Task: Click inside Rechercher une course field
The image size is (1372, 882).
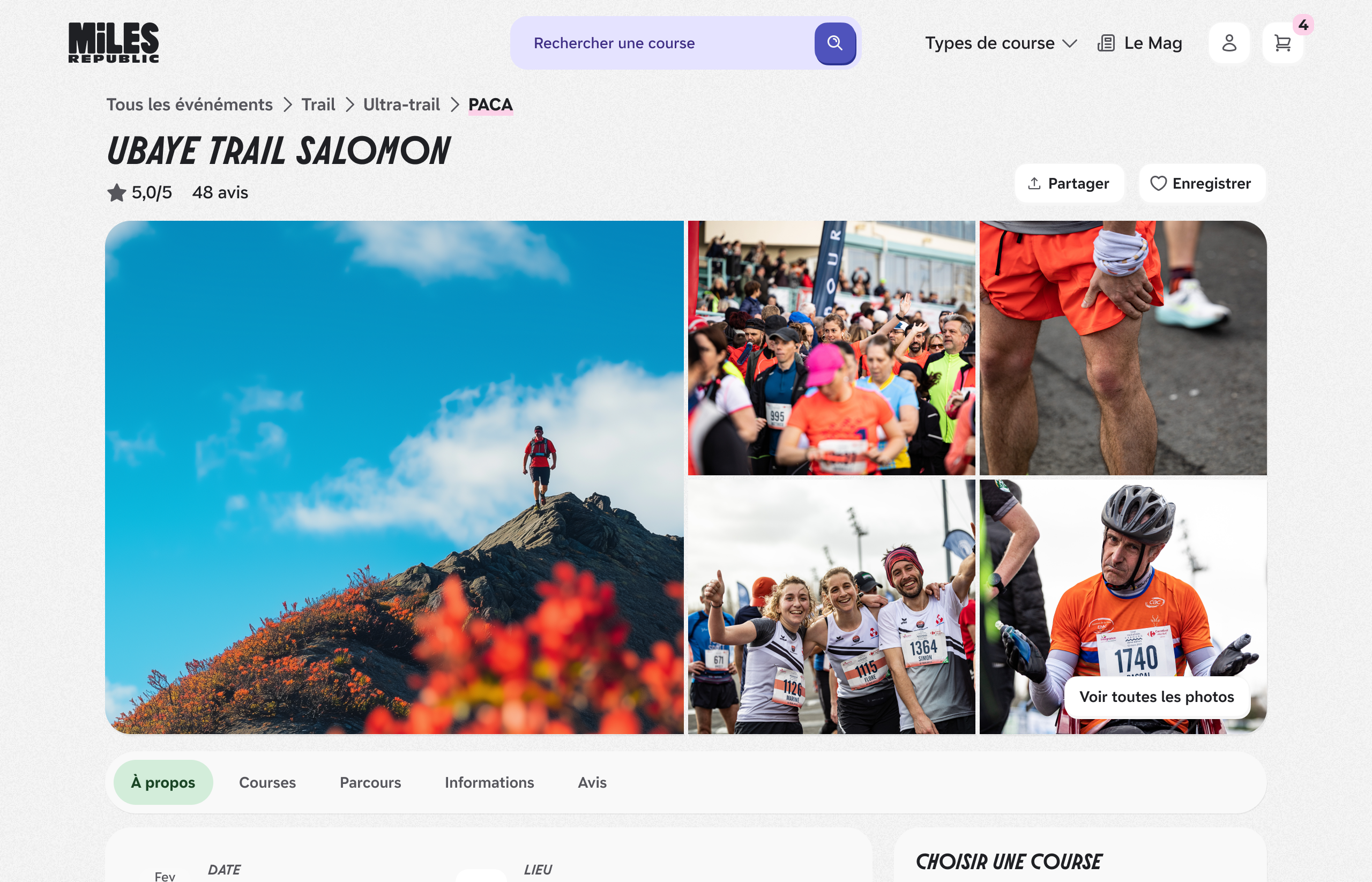Action: pos(659,43)
